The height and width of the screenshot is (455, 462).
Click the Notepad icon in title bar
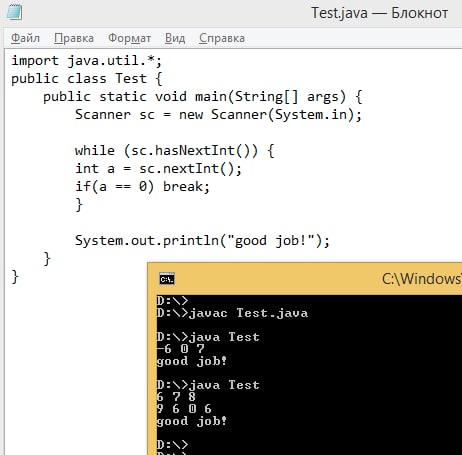click(14, 13)
